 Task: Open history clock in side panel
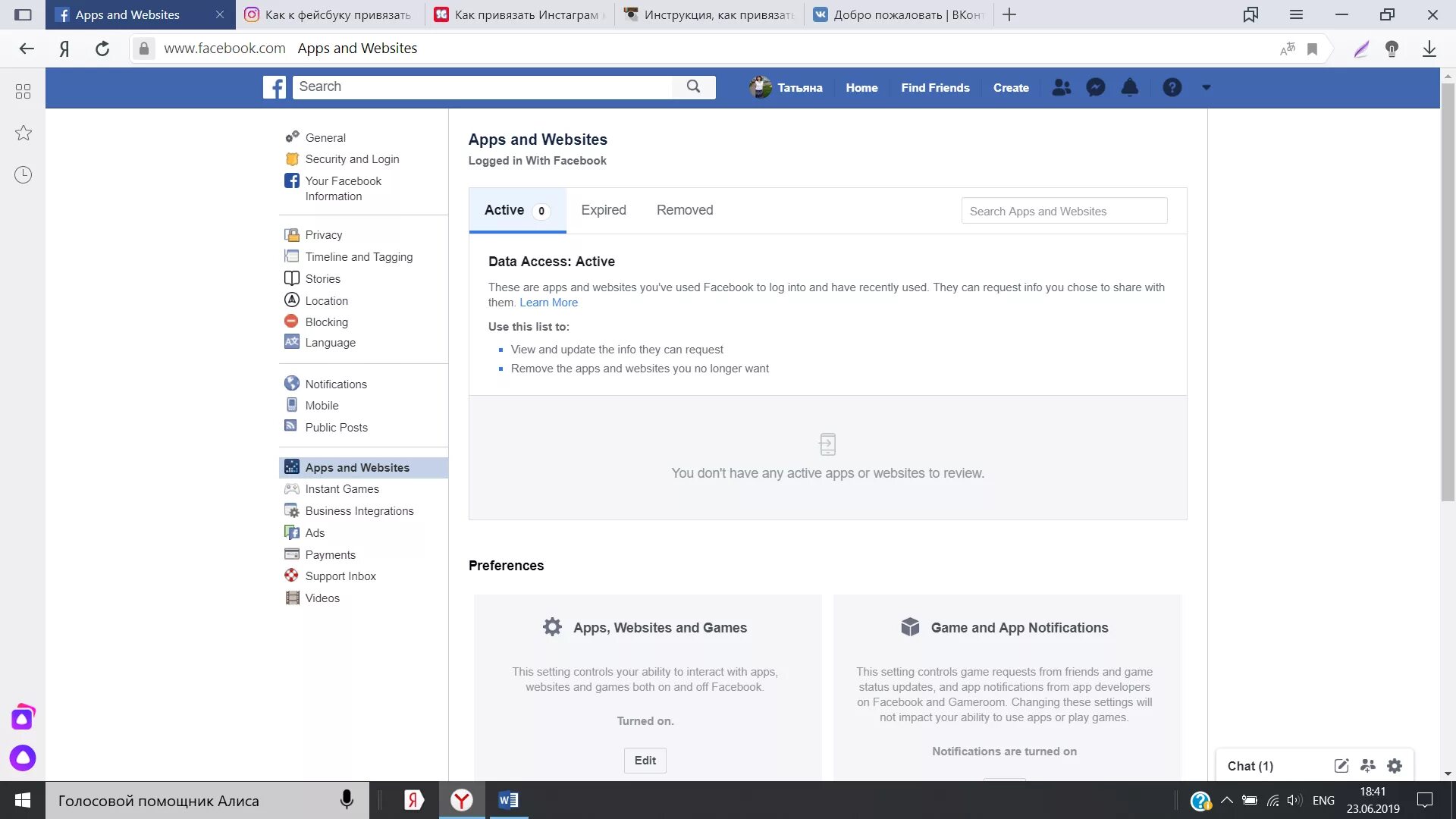[23, 174]
